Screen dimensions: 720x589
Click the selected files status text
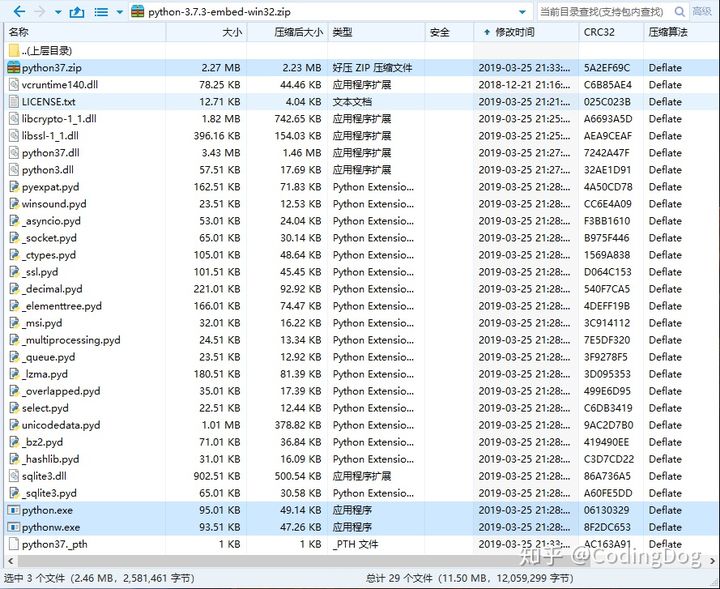[99, 578]
